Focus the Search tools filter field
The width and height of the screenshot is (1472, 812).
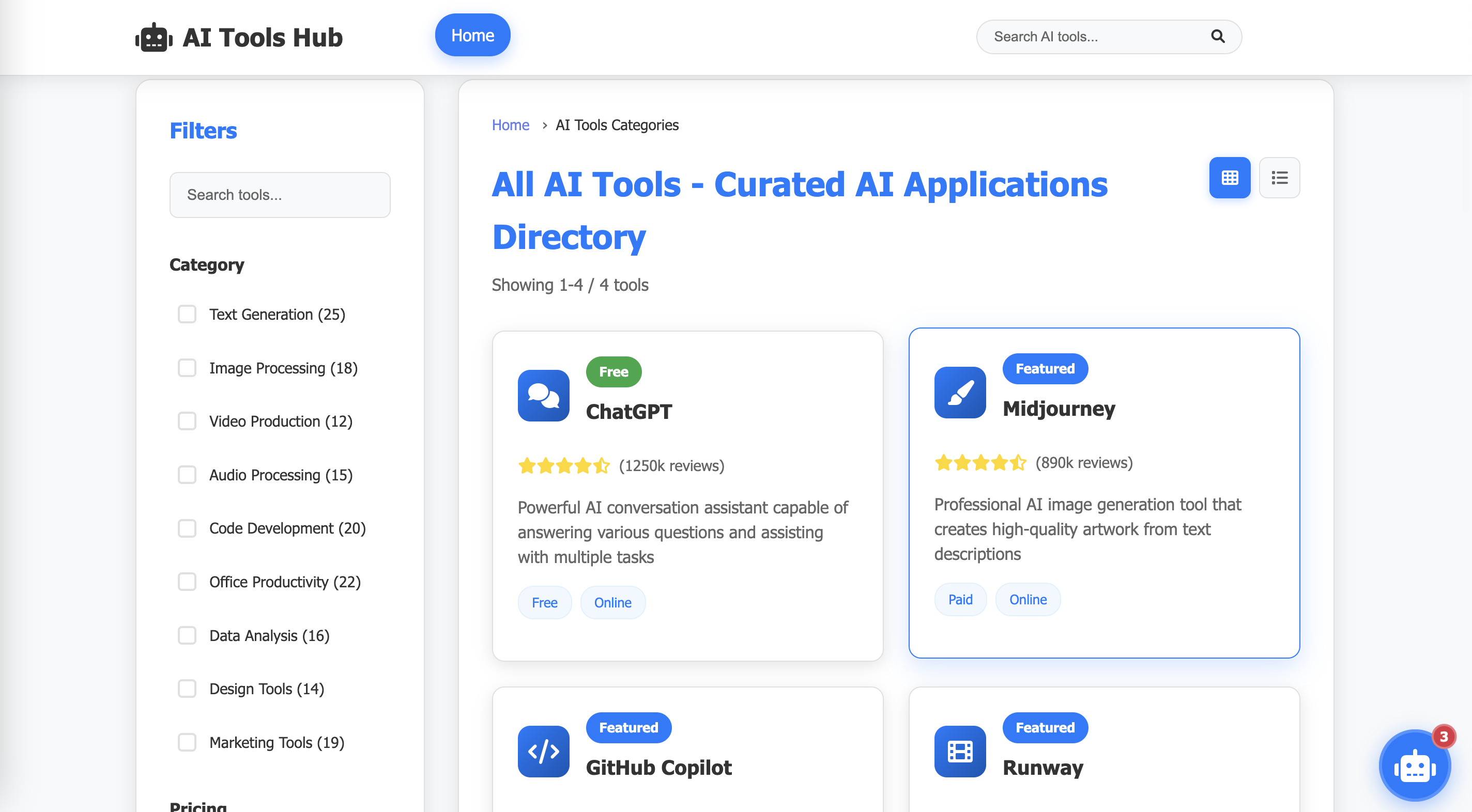pos(280,195)
